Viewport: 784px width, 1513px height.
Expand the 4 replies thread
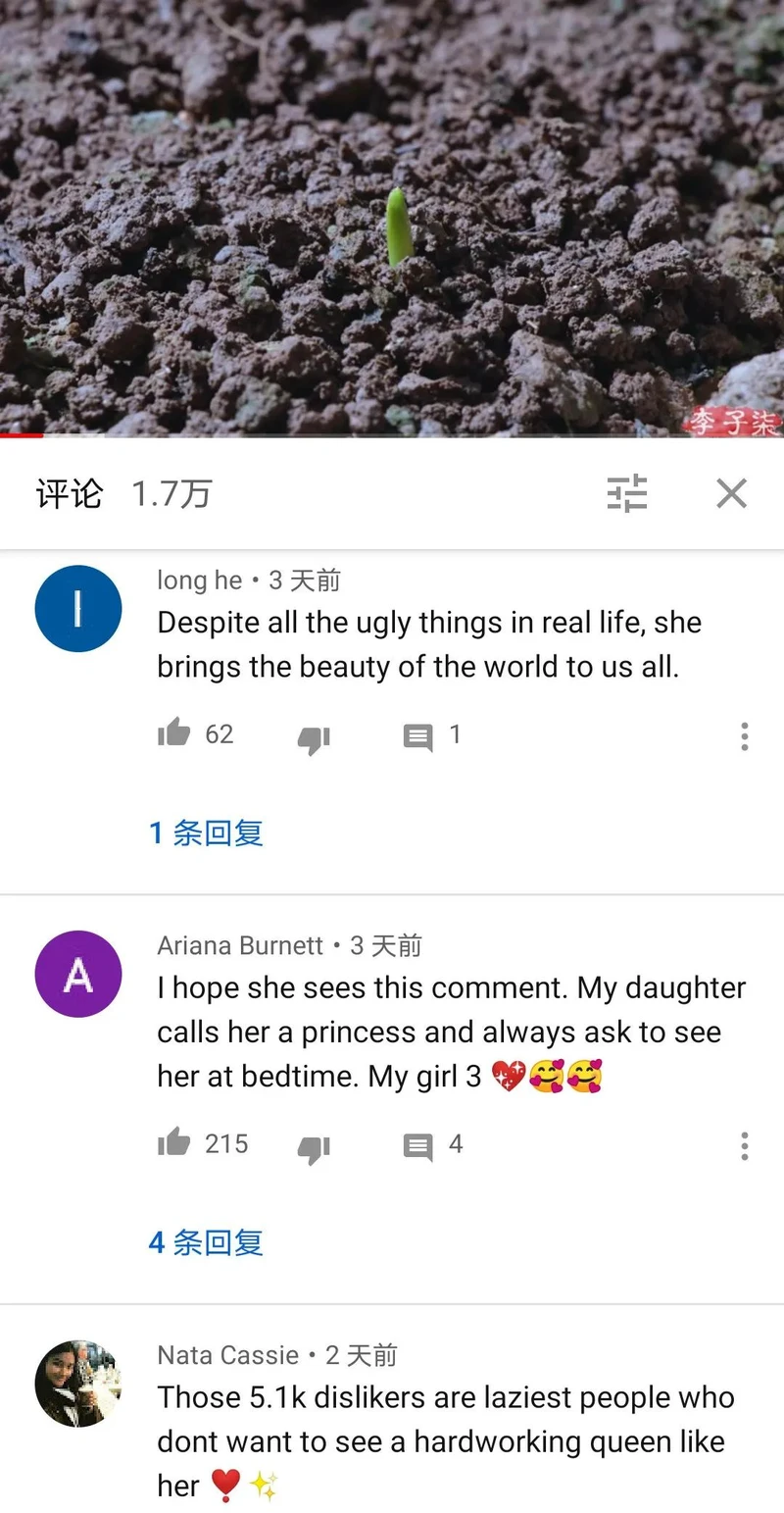[x=206, y=1243]
